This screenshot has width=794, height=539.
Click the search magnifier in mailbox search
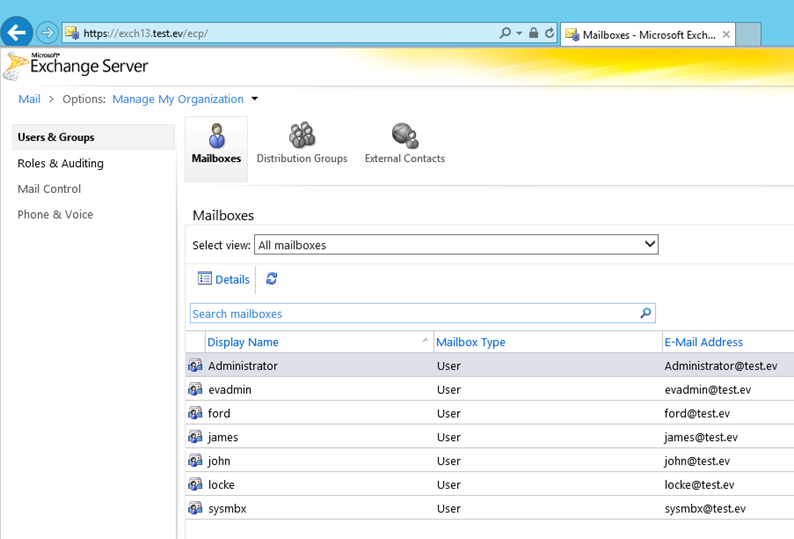coord(646,313)
